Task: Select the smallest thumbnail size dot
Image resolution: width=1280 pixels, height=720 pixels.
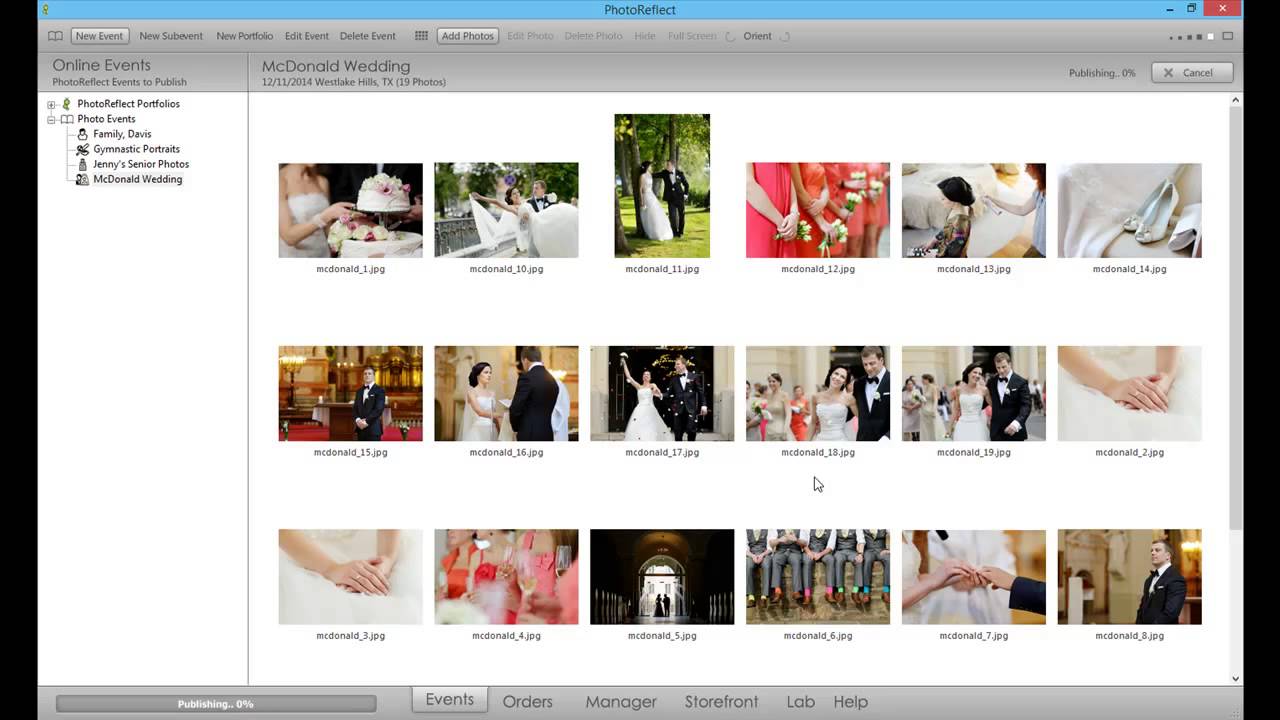Action: (1171, 37)
